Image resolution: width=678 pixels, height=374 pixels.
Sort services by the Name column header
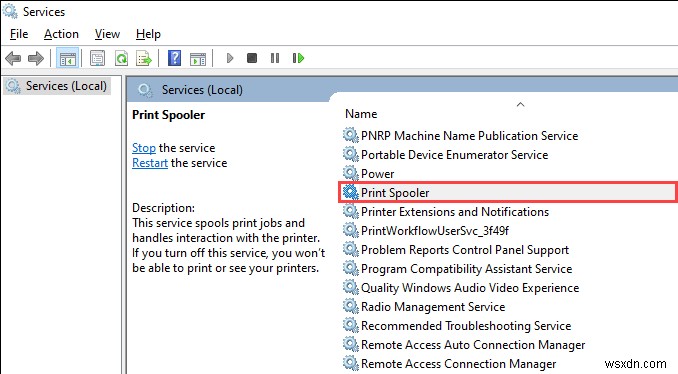(361, 114)
